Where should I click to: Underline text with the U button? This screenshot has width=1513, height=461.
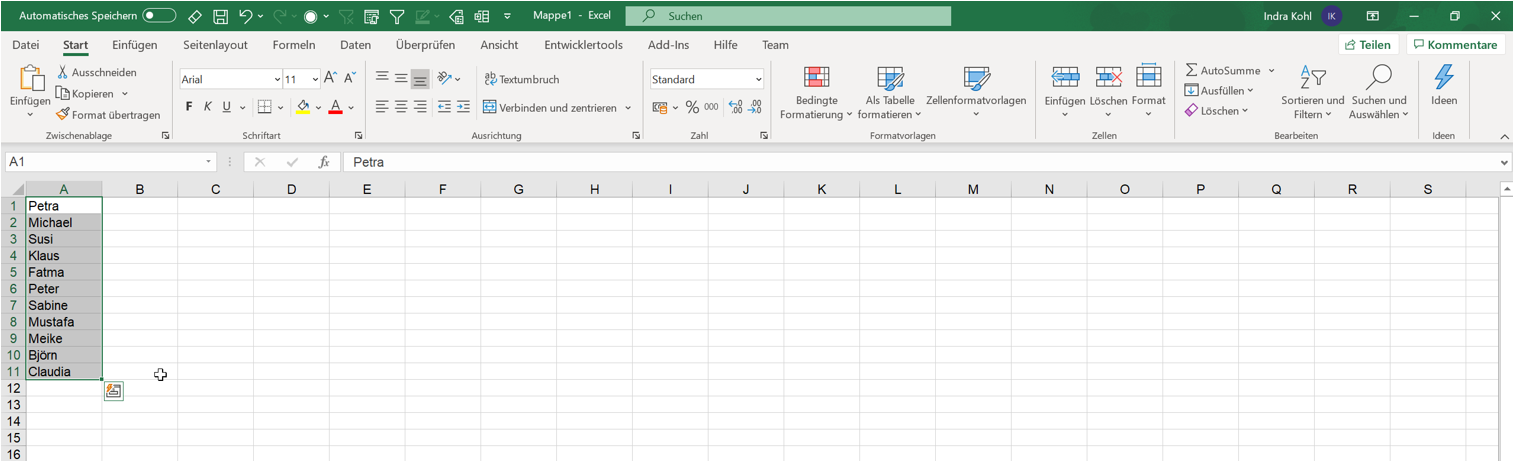(x=227, y=107)
